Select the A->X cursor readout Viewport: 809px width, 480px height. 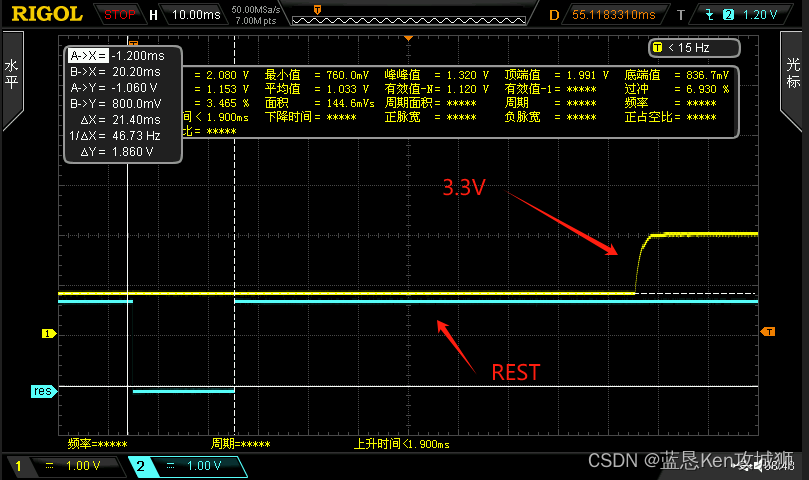pos(117,56)
